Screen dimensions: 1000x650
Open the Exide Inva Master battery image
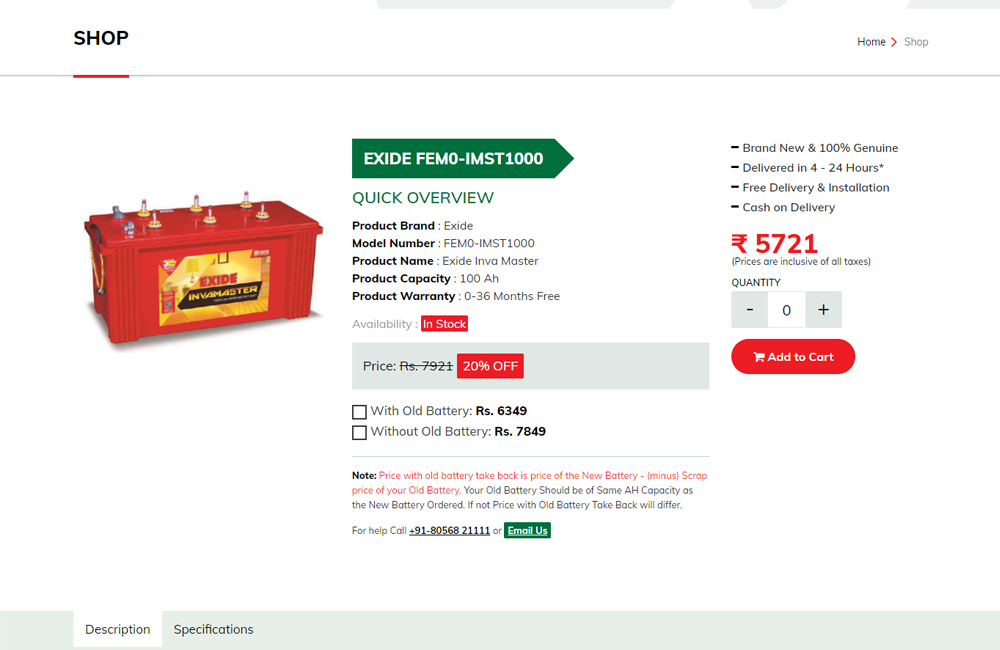click(x=204, y=269)
